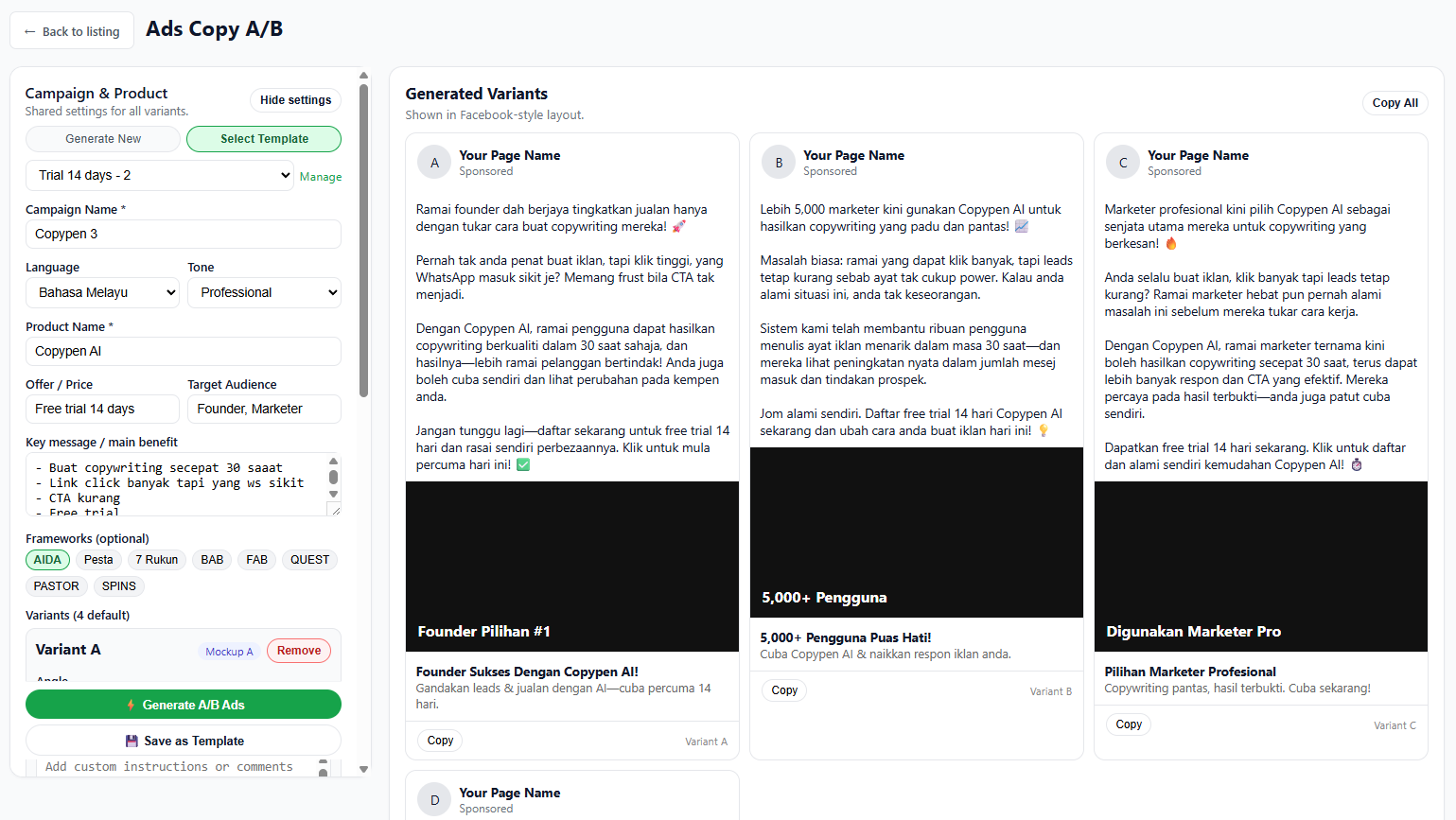Open the Trial 14 days - 2 template dropdown
Image resolution: width=1456 pixels, height=820 pixels.
(159, 175)
